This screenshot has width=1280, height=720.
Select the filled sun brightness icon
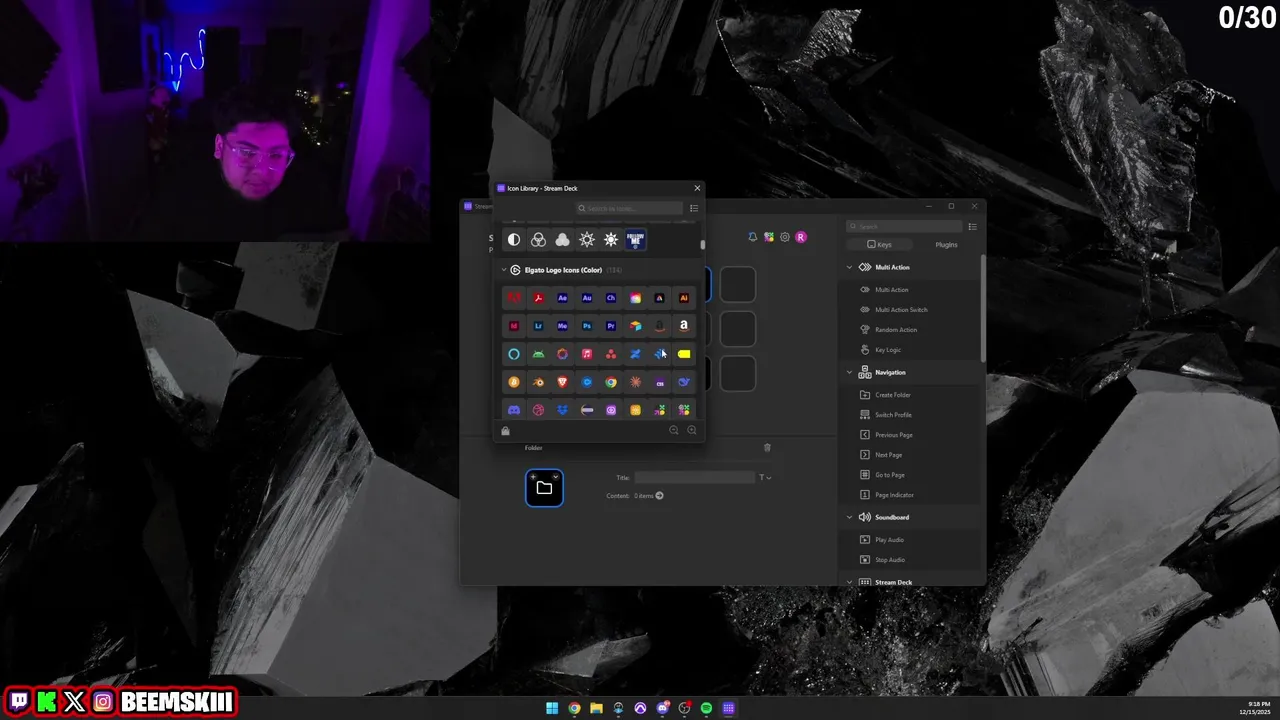click(611, 240)
